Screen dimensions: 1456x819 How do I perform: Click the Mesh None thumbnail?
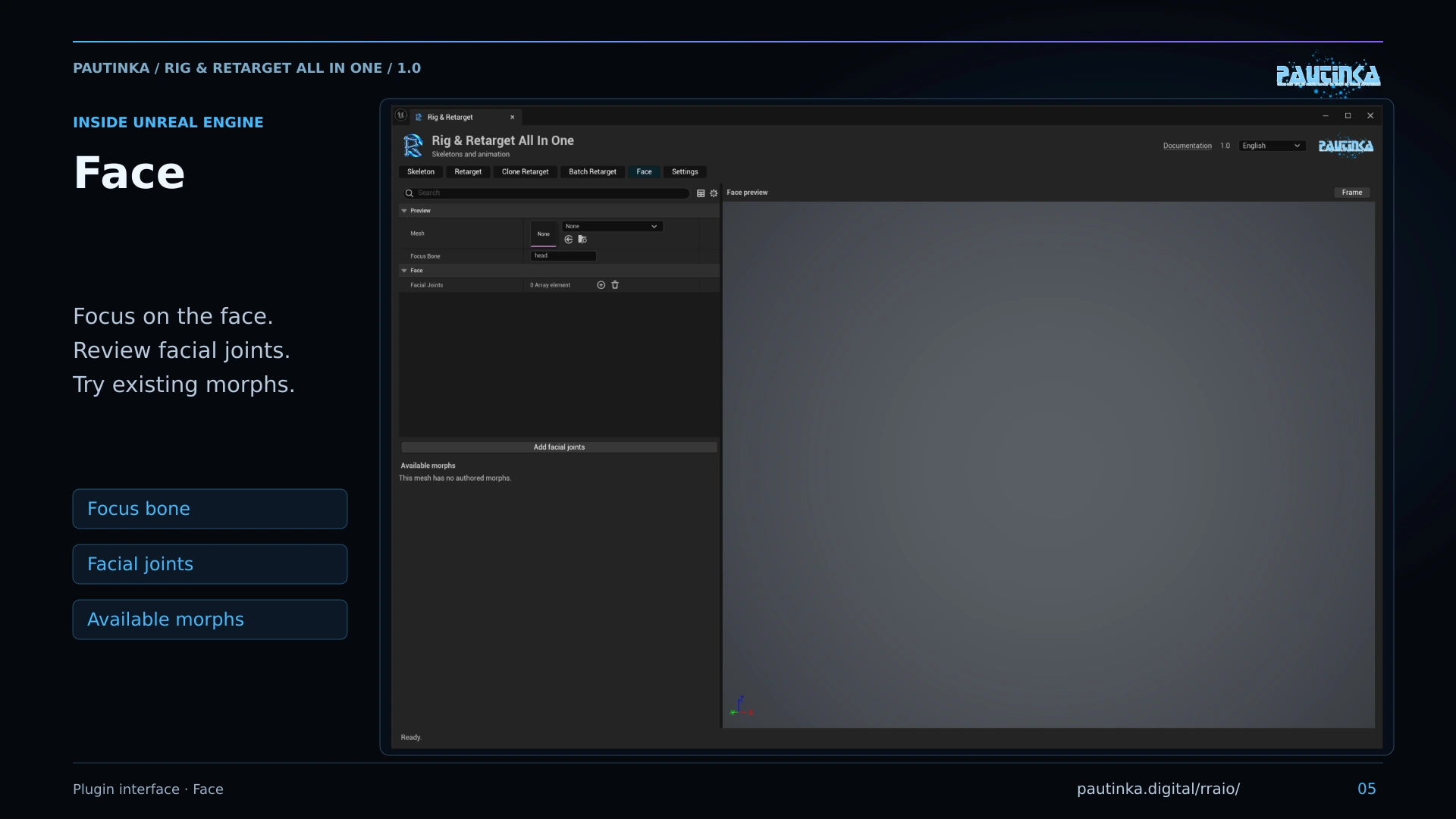544,234
